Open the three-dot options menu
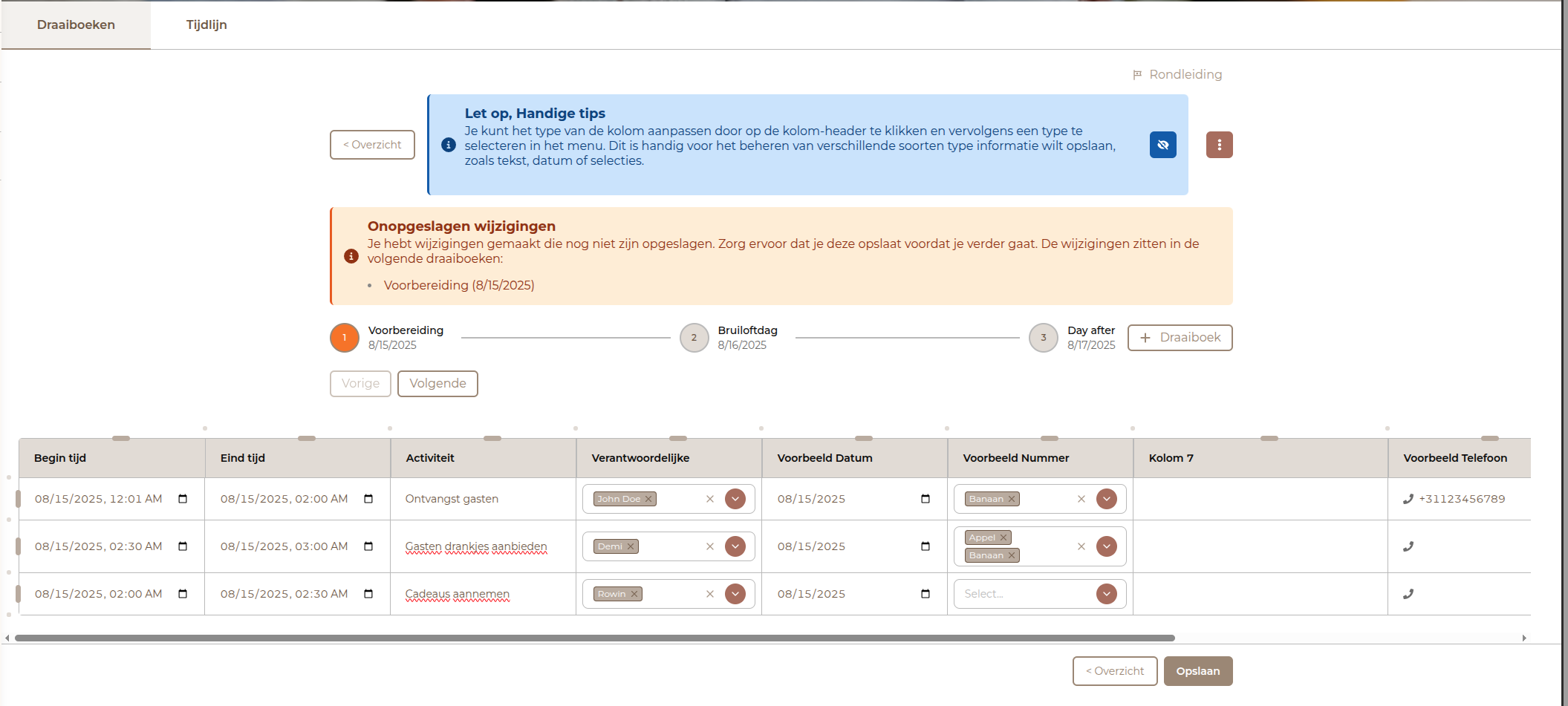 click(1219, 145)
